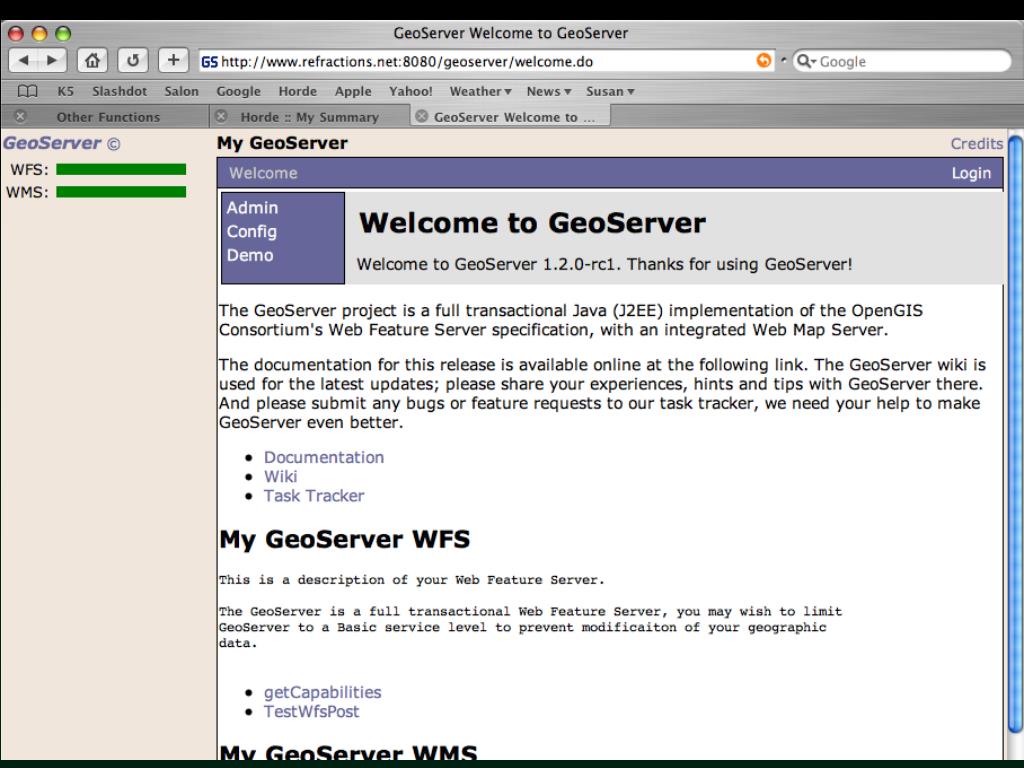Image resolution: width=1024 pixels, height=768 pixels.
Task: Close the Horde My Summary tab
Action: [x=221, y=116]
